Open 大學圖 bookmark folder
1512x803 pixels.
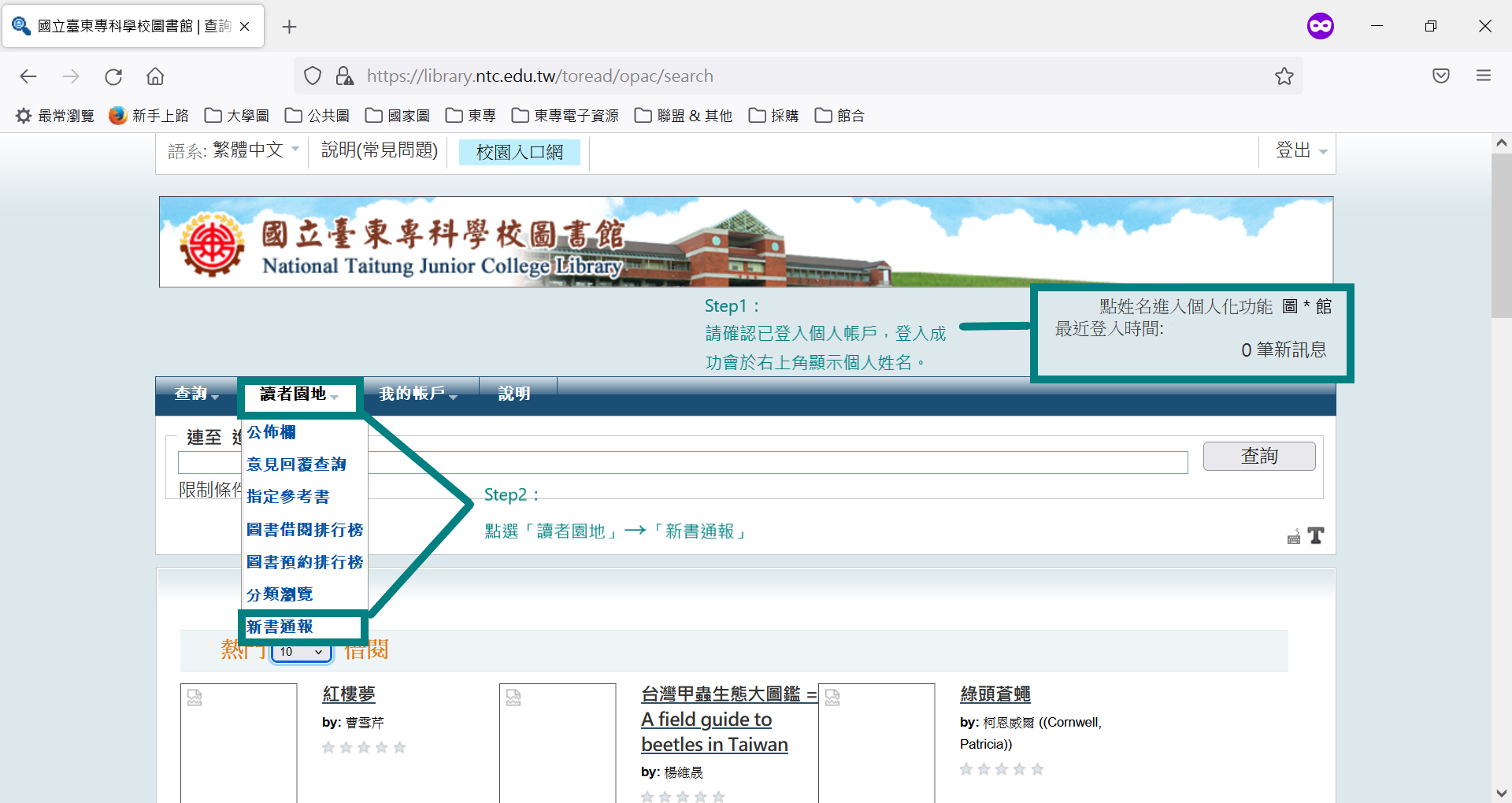pos(237,116)
